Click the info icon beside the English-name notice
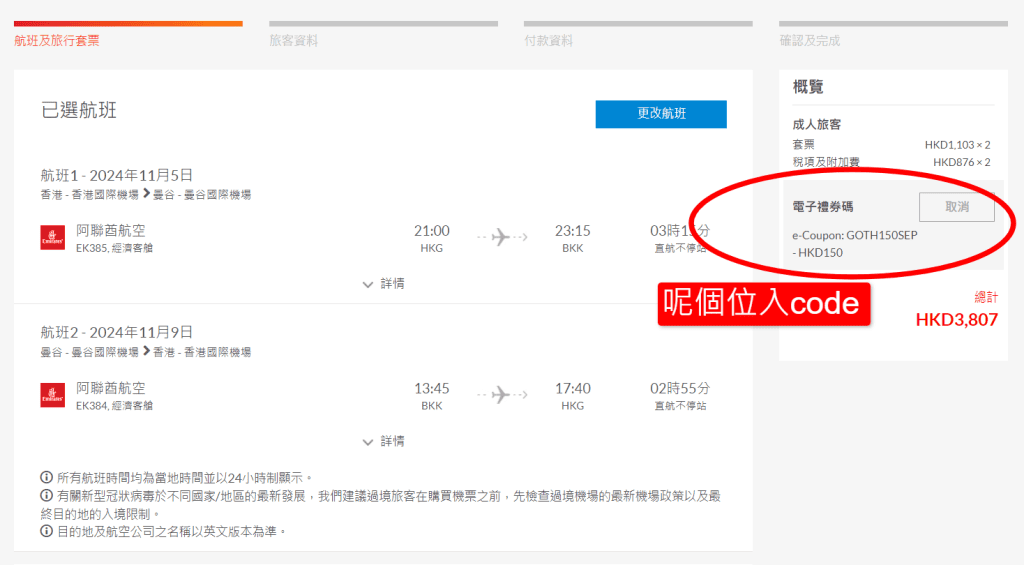Image resolution: width=1024 pixels, height=565 pixels. click(47, 531)
